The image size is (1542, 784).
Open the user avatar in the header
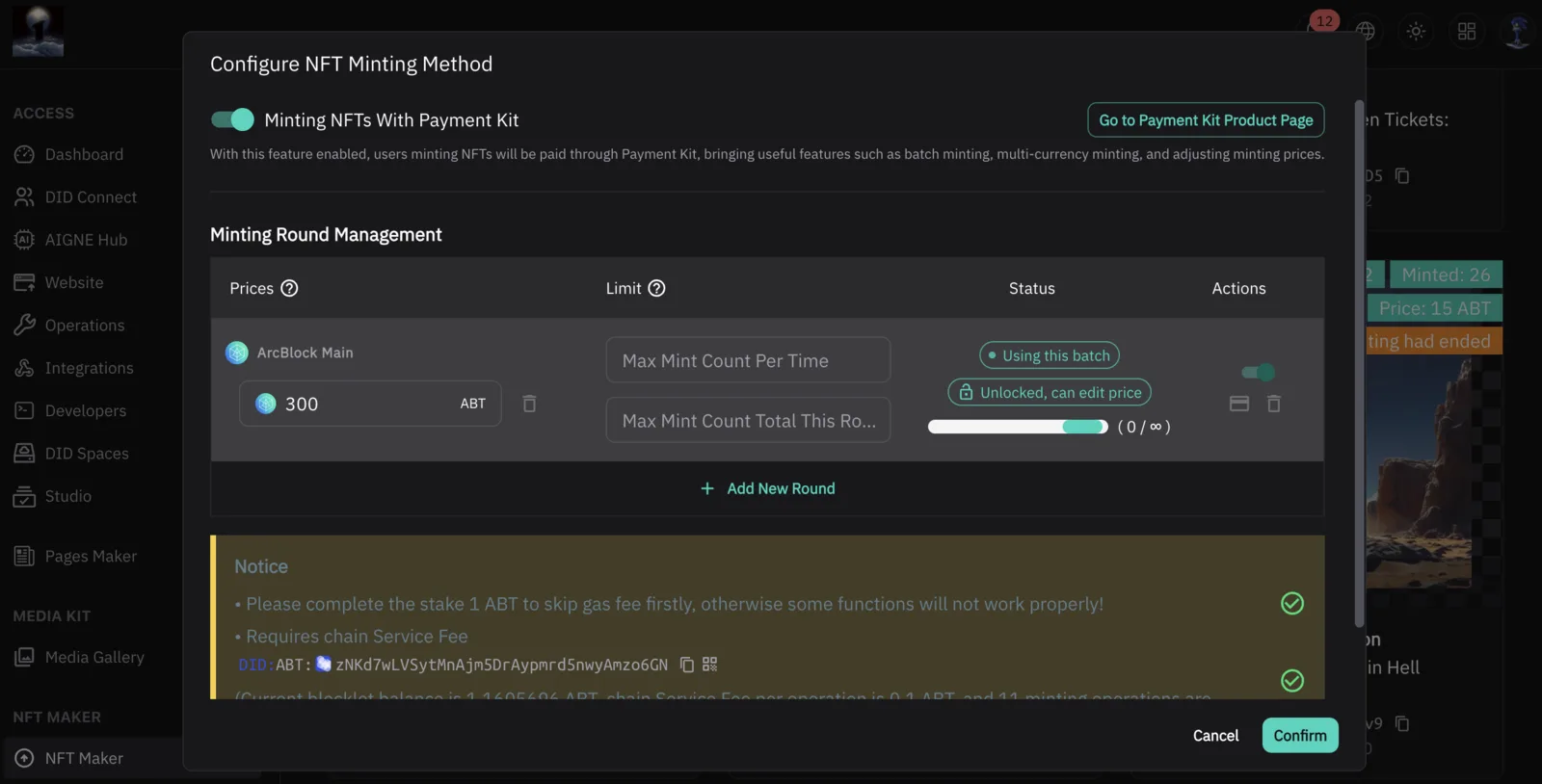1518,31
